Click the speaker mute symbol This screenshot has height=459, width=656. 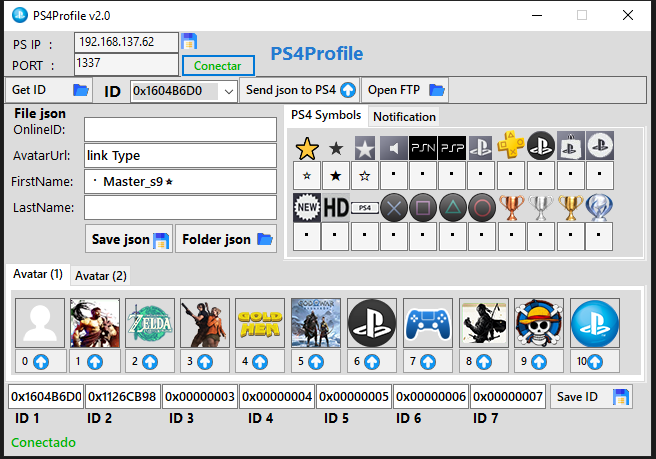pos(394,148)
